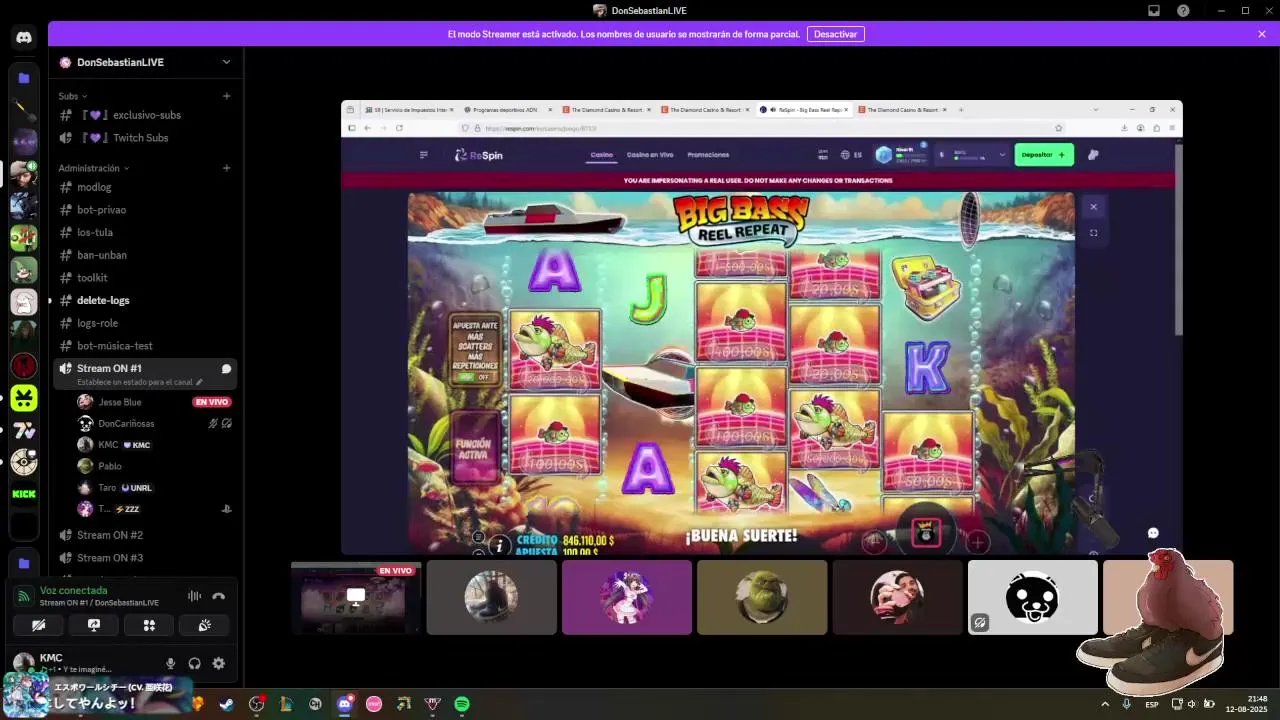Viewport: 1280px width, 720px height.
Task: Toggle game fullscreen icon below X
Action: (1093, 233)
